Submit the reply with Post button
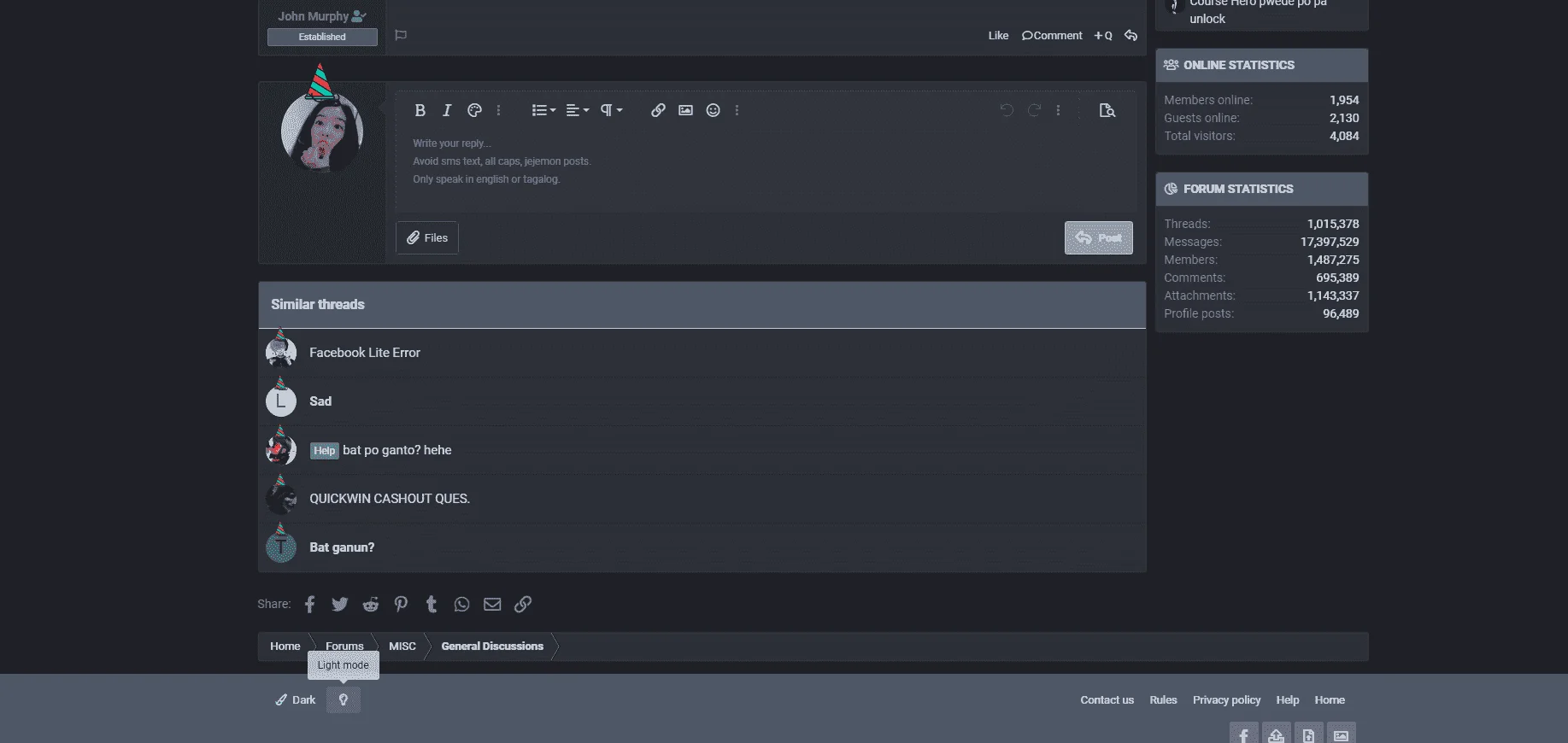Viewport: 1568px width, 743px height. pos(1099,237)
